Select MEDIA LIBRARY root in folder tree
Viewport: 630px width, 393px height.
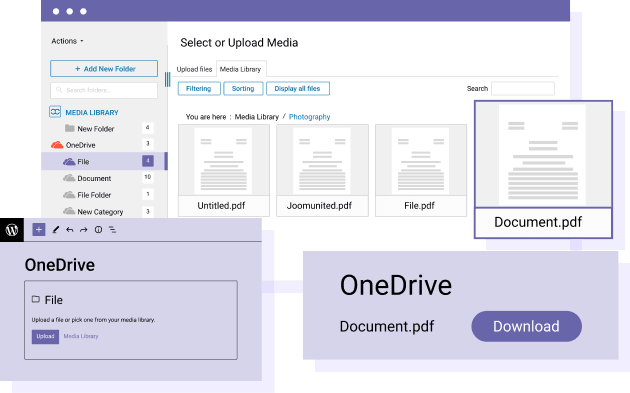coord(92,113)
